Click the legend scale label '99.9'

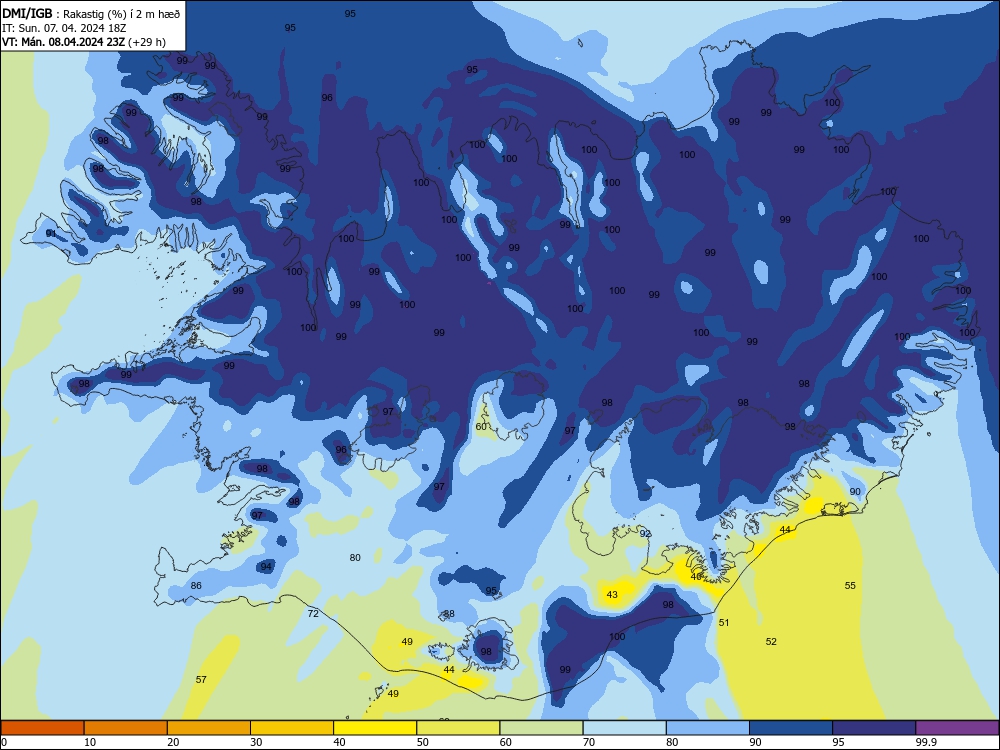[x=926, y=742]
